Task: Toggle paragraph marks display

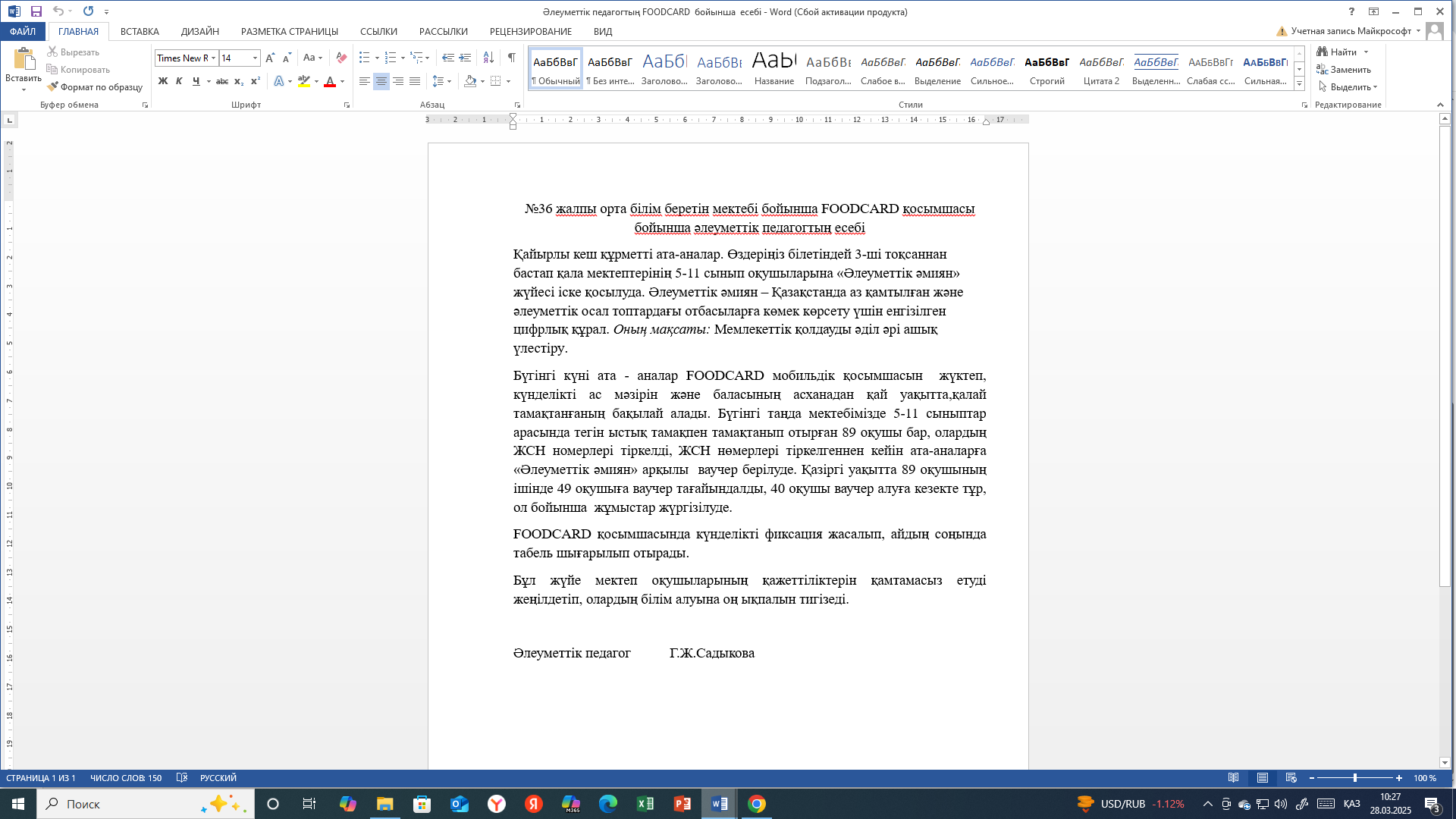Action: pyautogui.click(x=512, y=58)
